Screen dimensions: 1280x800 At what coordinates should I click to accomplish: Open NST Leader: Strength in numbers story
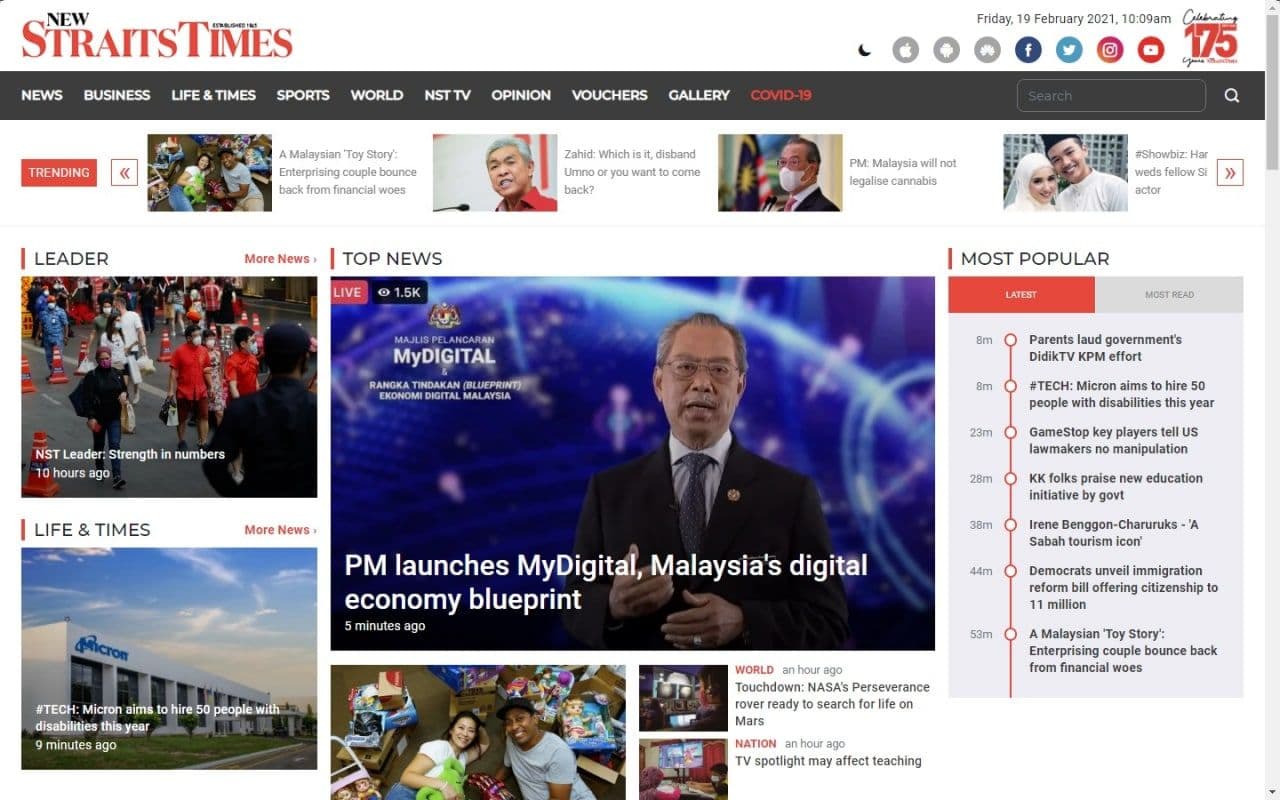pos(130,454)
